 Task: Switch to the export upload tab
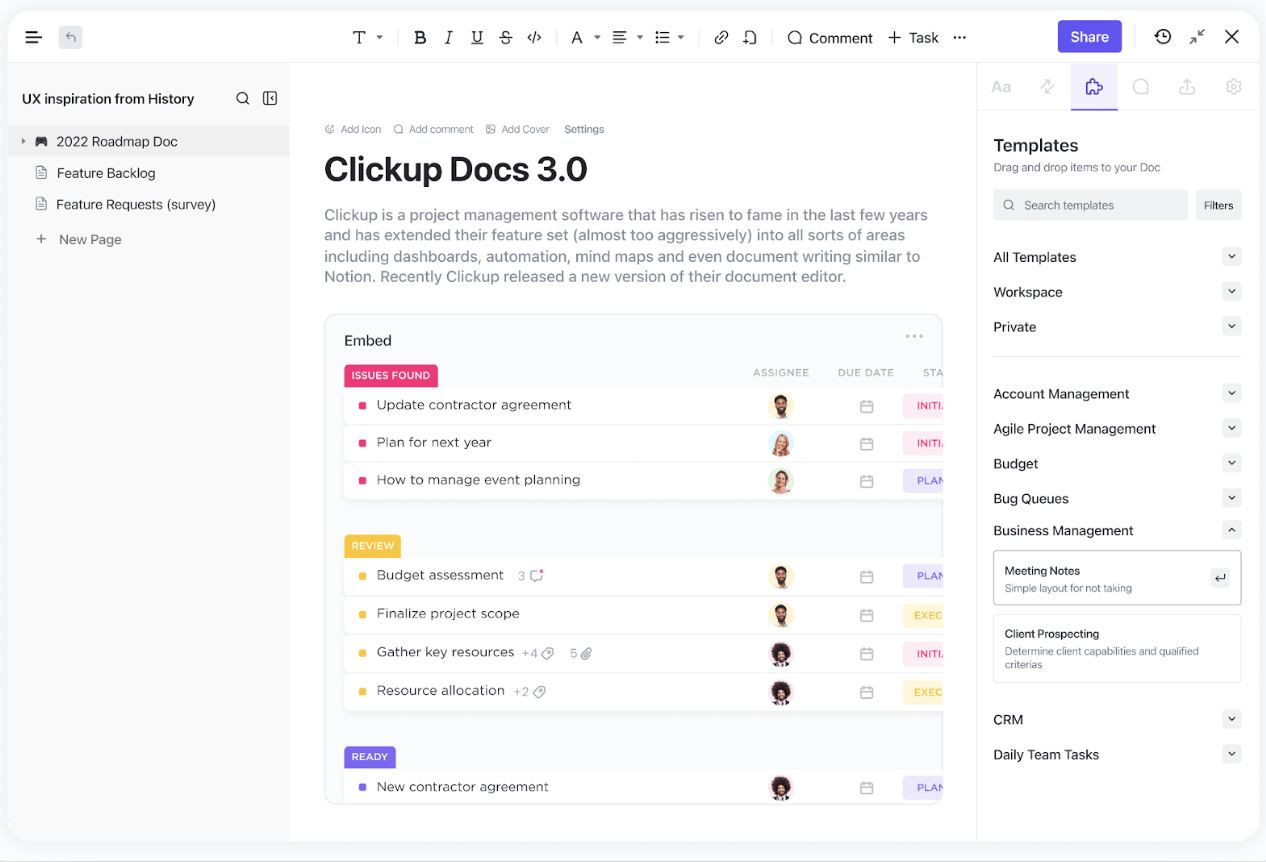pyautogui.click(x=1187, y=87)
